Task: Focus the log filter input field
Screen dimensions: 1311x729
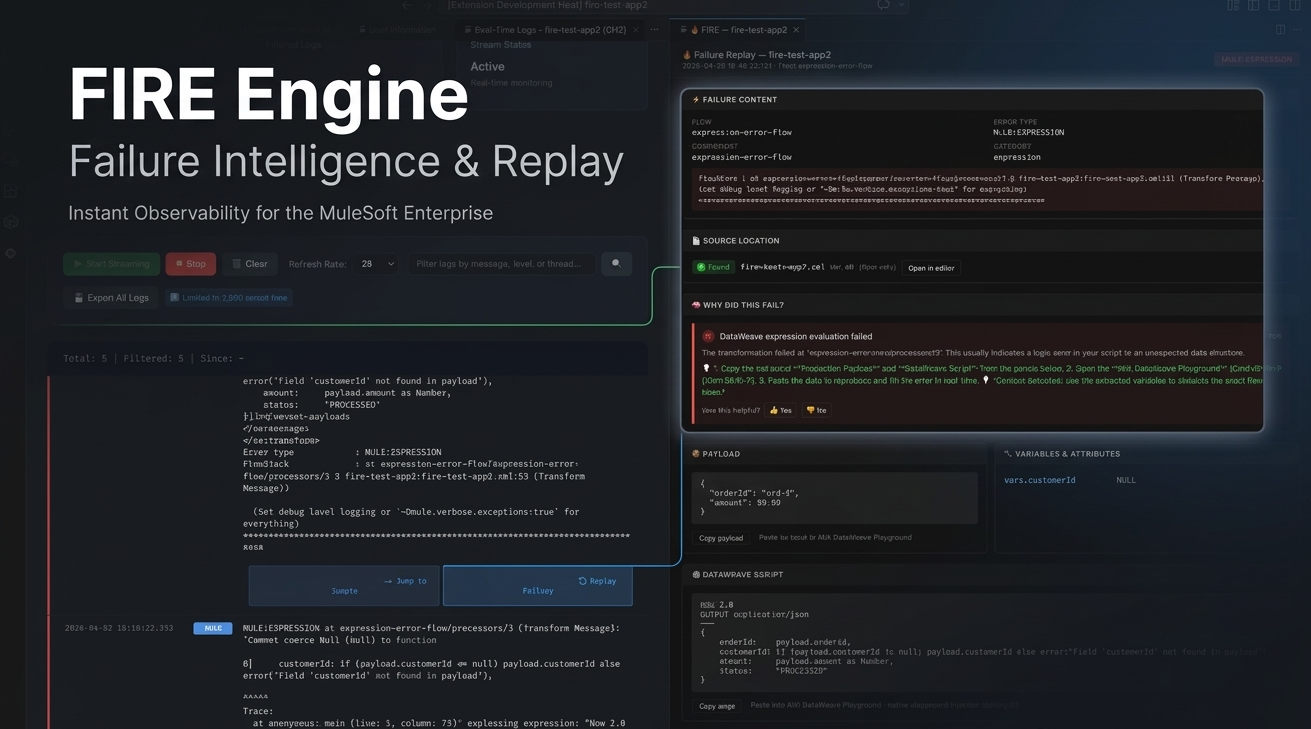Action: [x=501, y=264]
